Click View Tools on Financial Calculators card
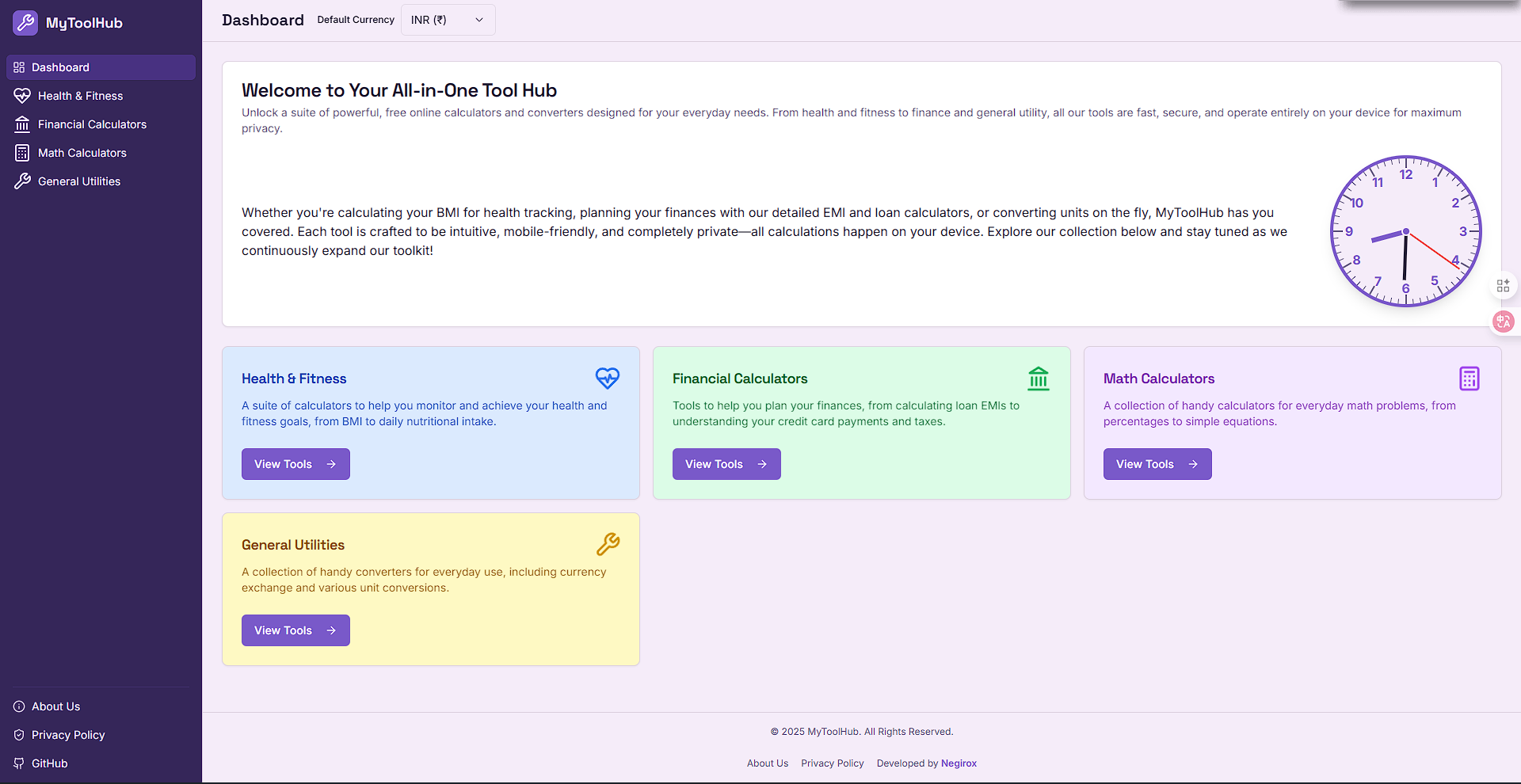 tap(726, 464)
